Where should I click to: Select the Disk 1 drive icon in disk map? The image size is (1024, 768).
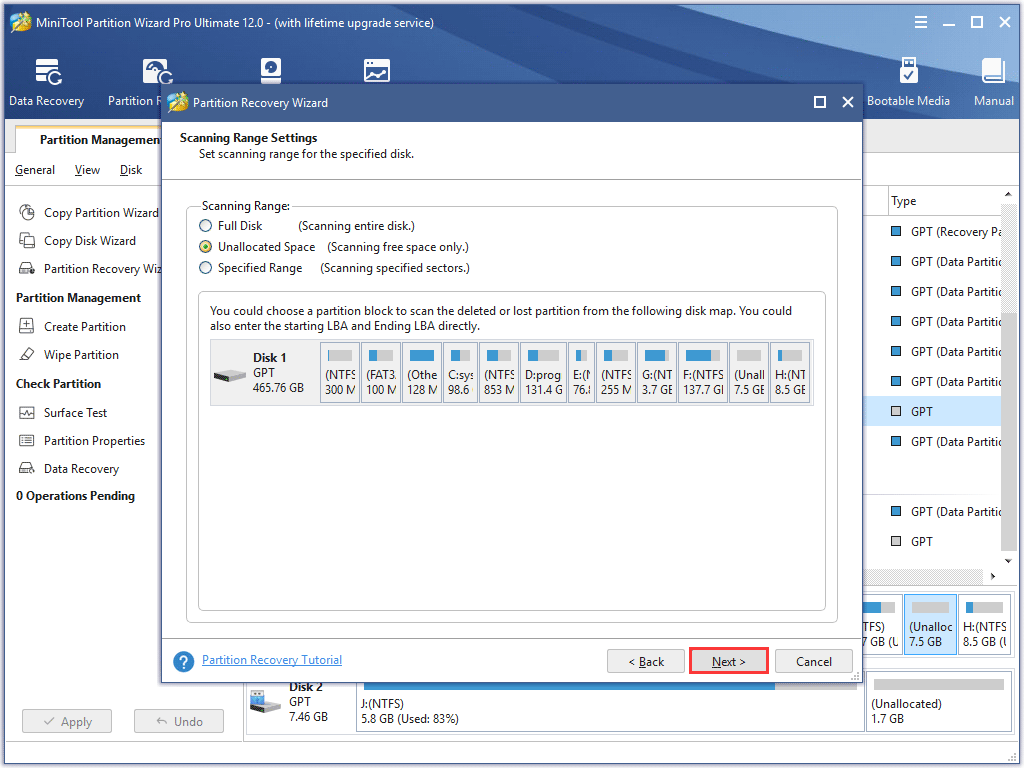pyautogui.click(x=230, y=375)
